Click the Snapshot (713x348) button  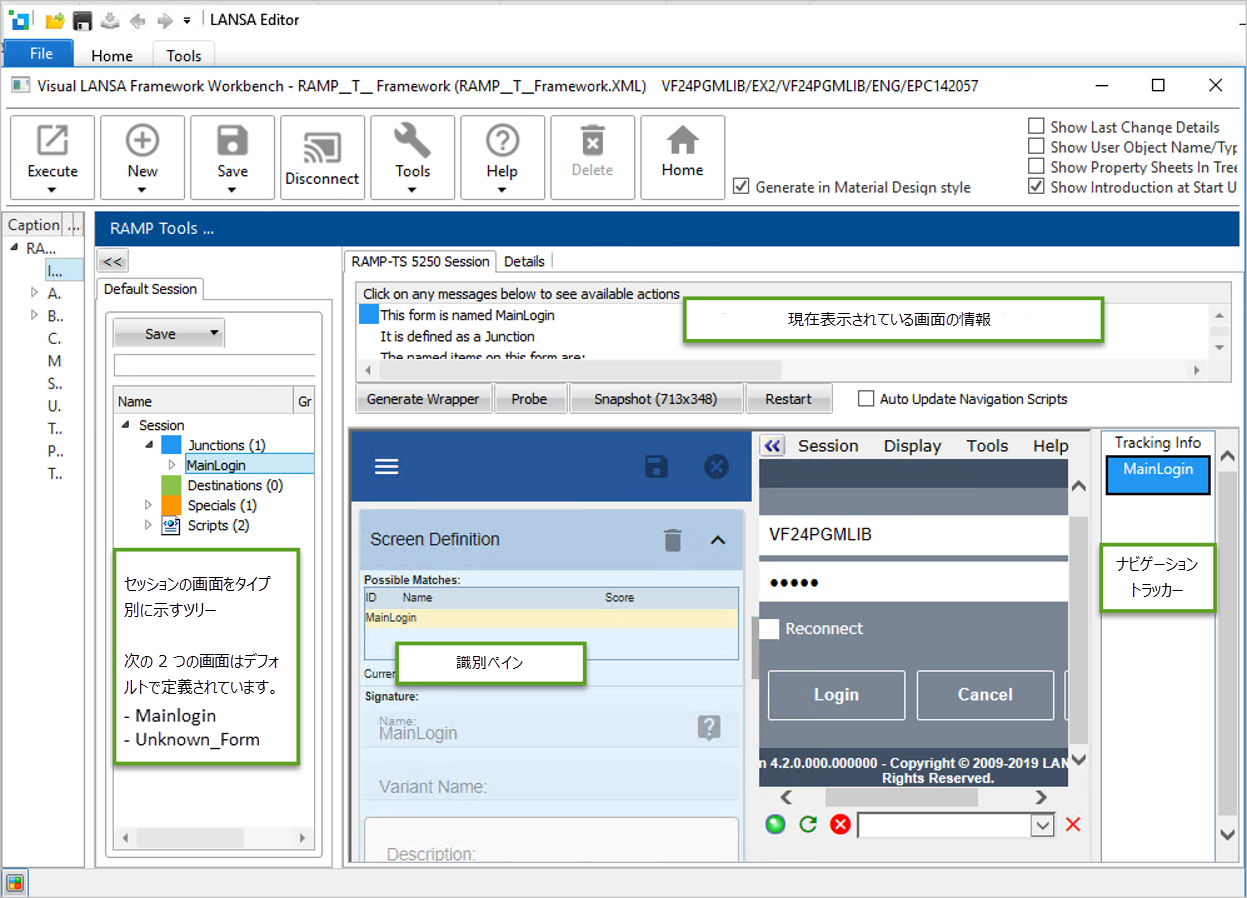tap(655, 399)
